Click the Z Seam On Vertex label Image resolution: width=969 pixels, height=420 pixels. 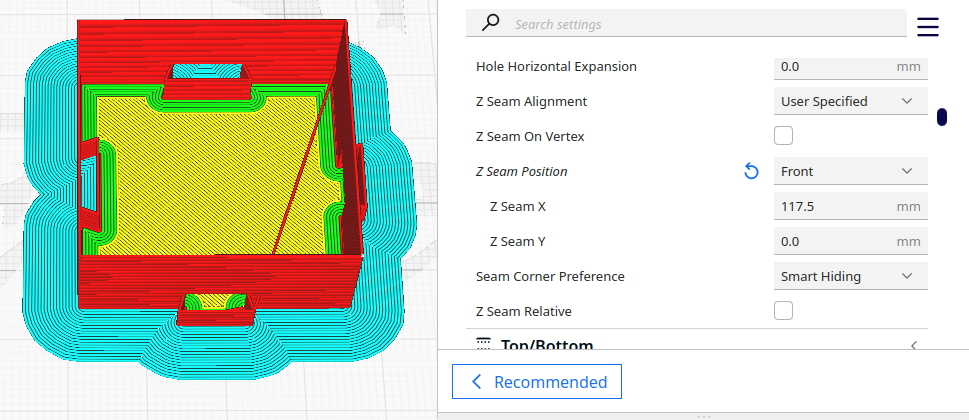click(x=530, y=136)
